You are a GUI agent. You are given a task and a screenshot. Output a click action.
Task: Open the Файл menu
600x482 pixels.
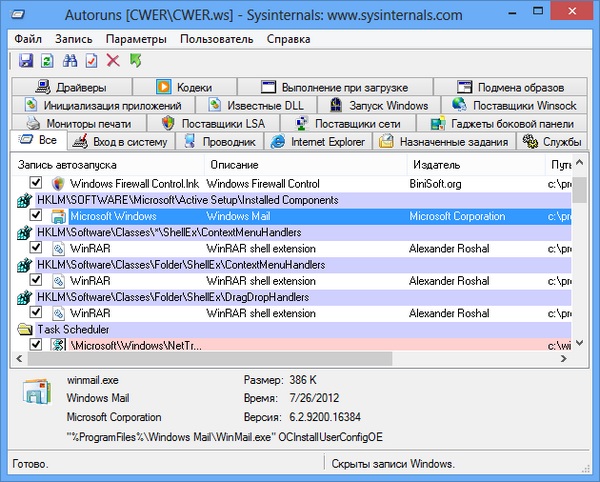(29, 39)
